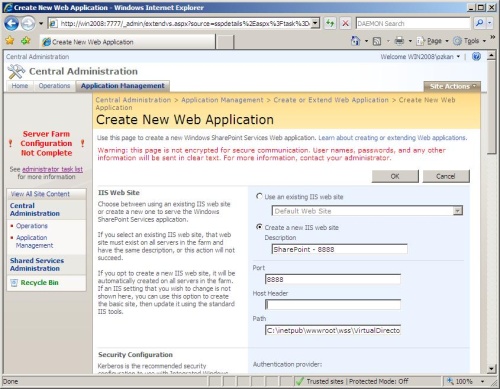Open Central Administration in left navigation
Screen dimensions: 500x389
pyautogui.click(x=35, y=209)
